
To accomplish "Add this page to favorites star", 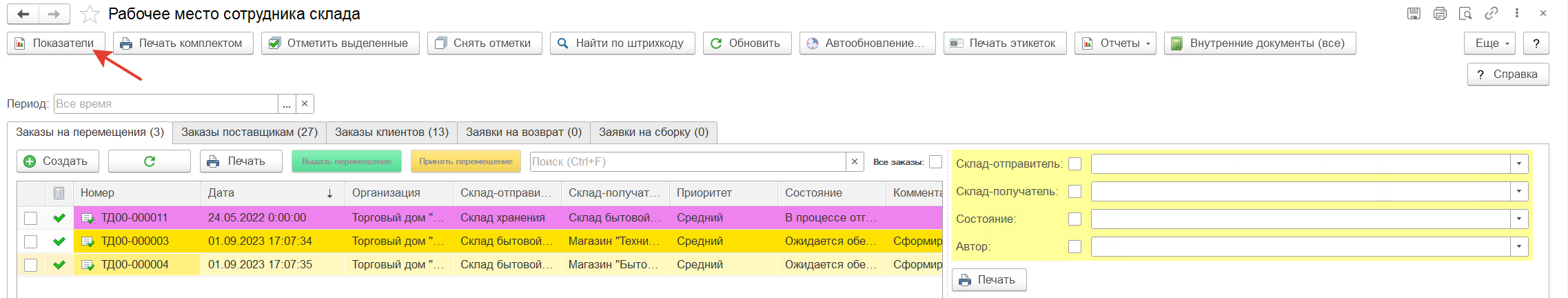I will 90,14.
